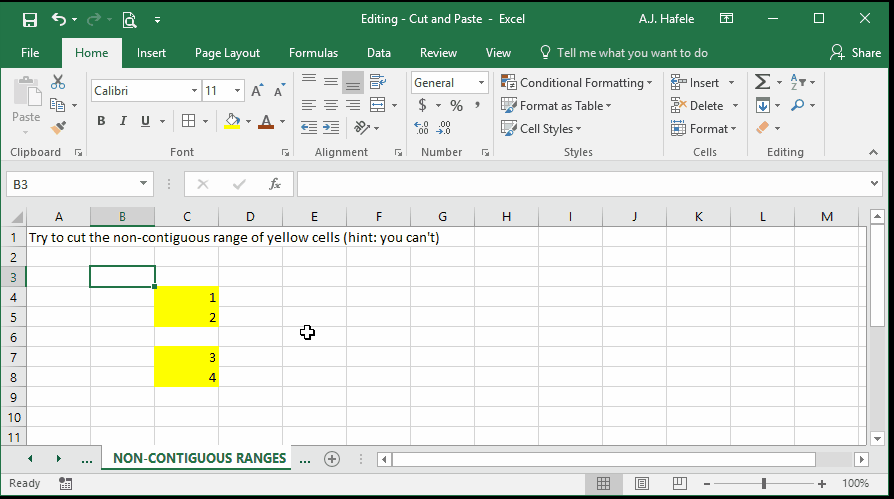Toggle Top Align button
The width and height of the screenshot is (894, 499).
[x=309, y=82]
